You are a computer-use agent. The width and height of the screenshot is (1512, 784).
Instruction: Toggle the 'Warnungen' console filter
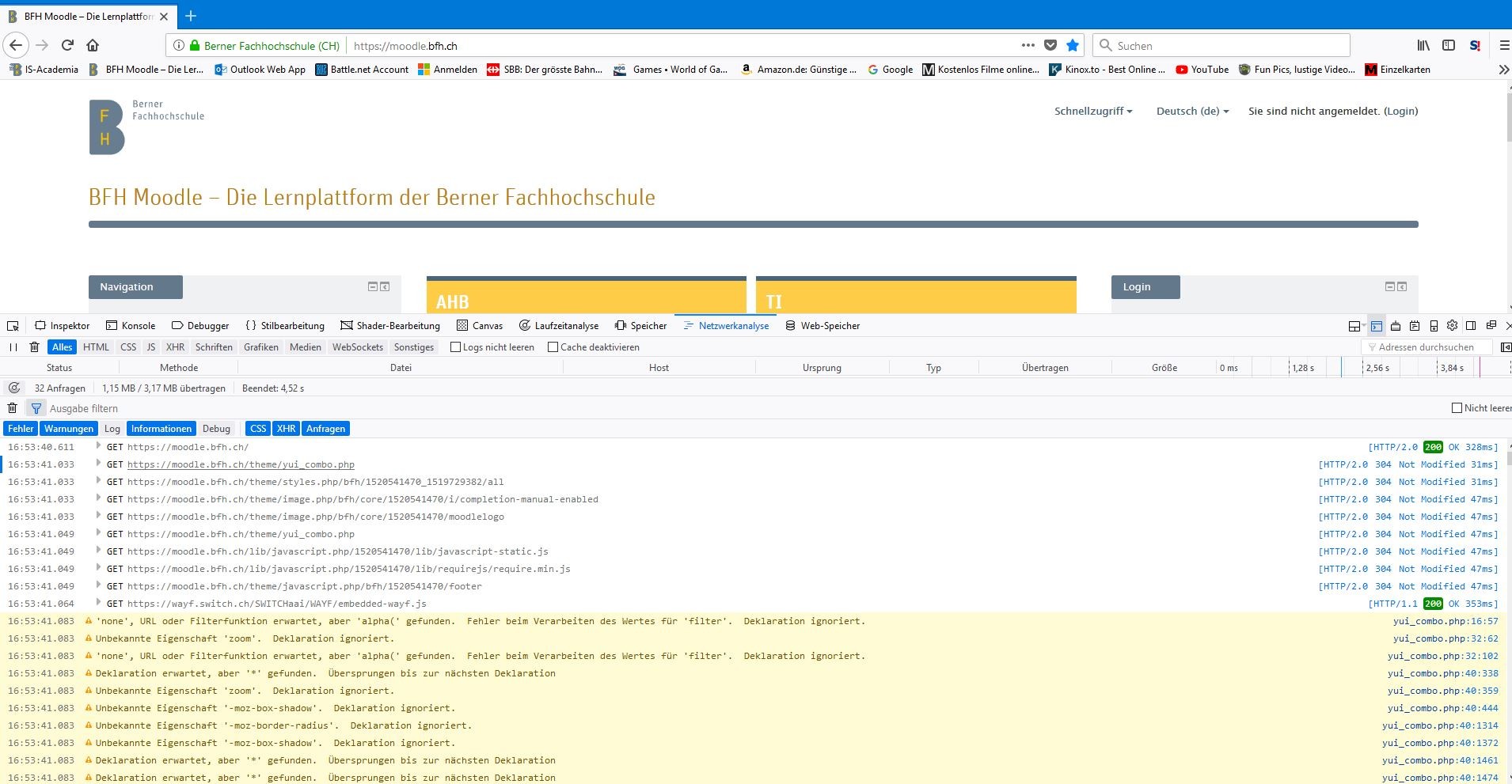[69, 429]
